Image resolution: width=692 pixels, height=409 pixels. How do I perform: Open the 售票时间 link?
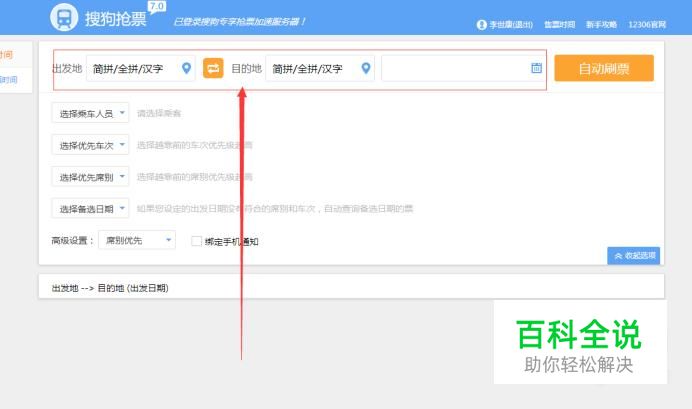point(559,25)
